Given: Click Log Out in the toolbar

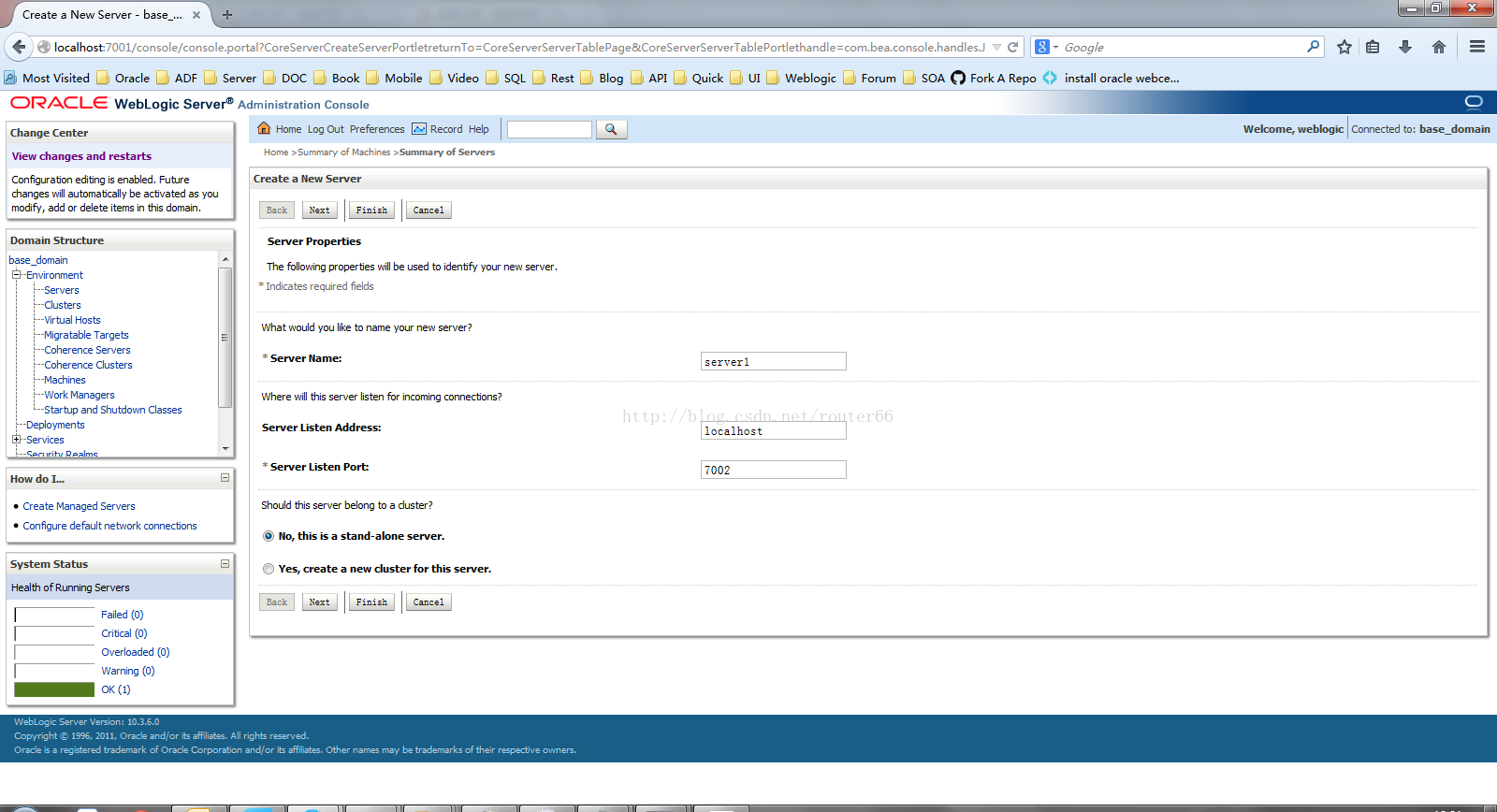Looking at the screenshot, I should pos(326,129).
